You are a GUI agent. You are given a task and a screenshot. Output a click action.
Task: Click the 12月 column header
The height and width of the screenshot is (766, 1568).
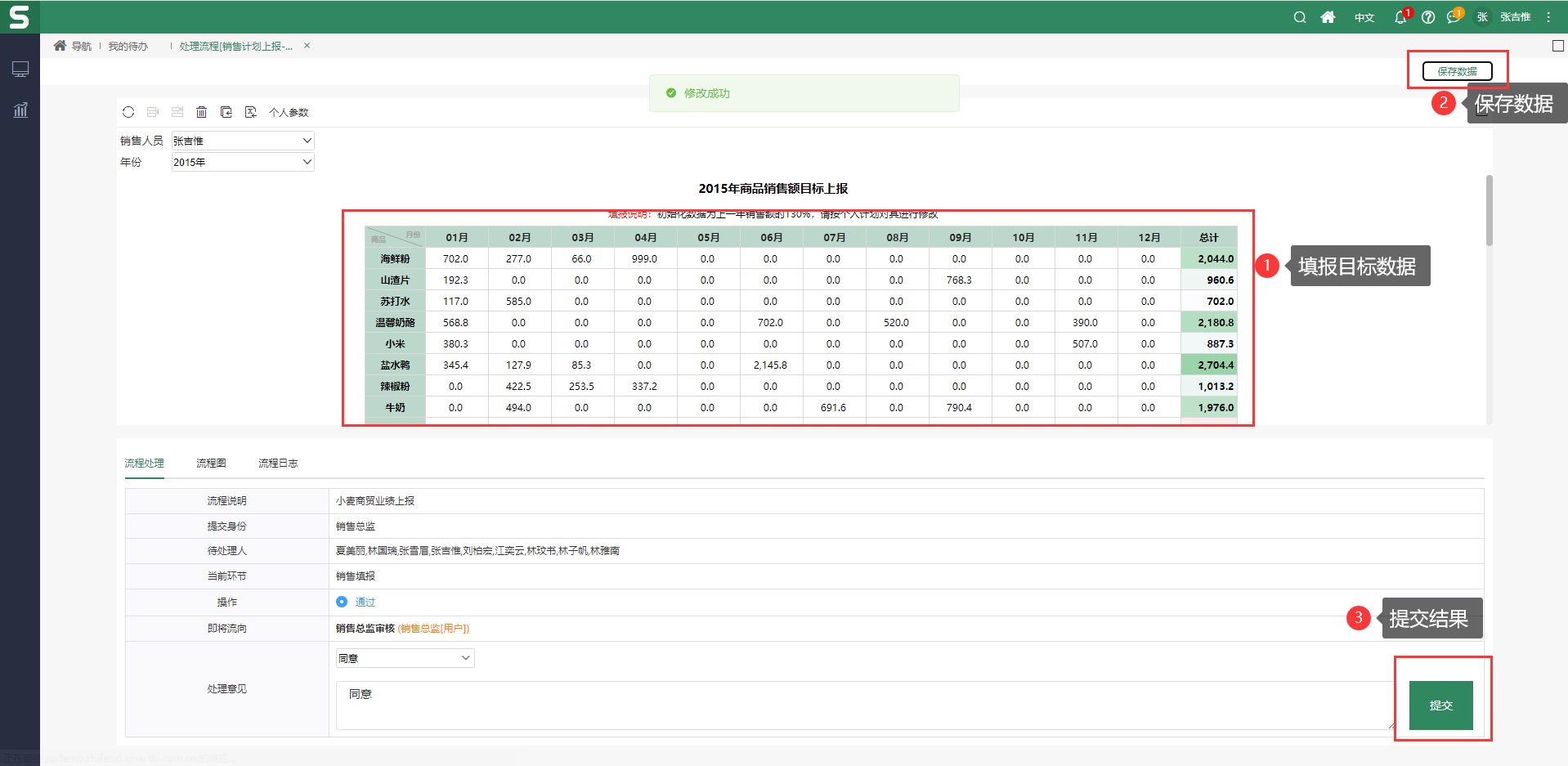coord(1149,237)
